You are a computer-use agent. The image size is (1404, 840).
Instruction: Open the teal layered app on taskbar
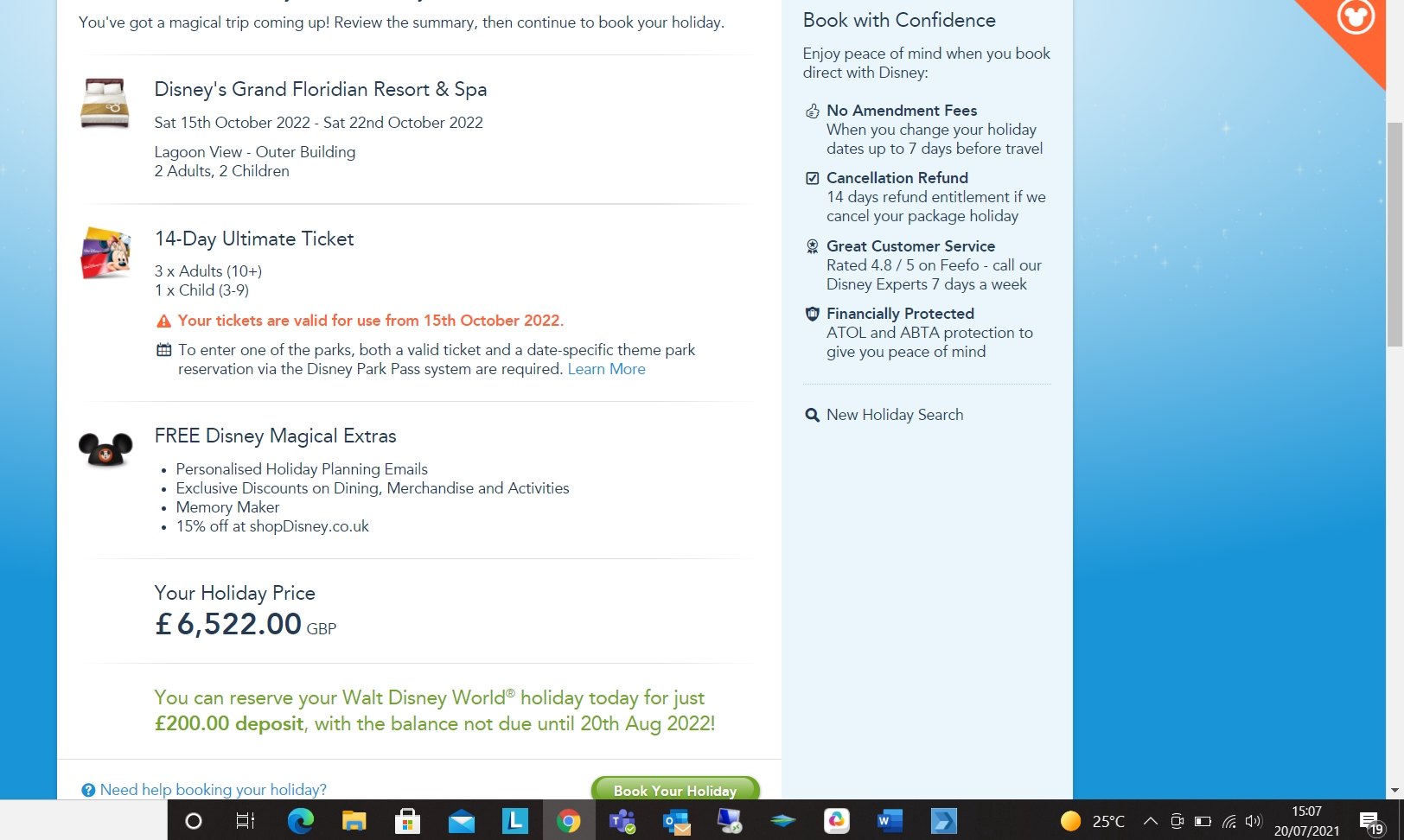pos(783,821)
